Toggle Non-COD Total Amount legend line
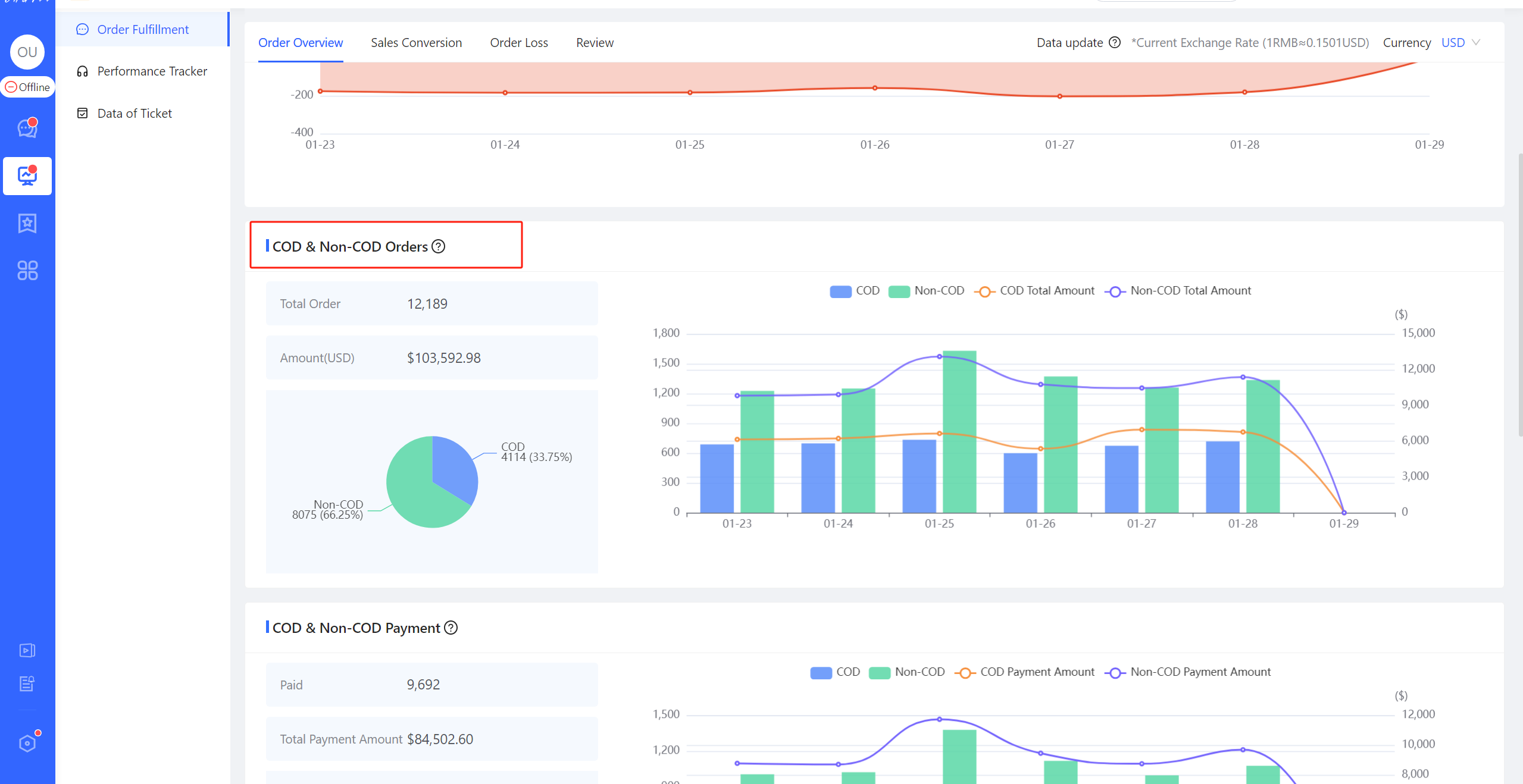1523x784 pixels. pos(1178,291)
